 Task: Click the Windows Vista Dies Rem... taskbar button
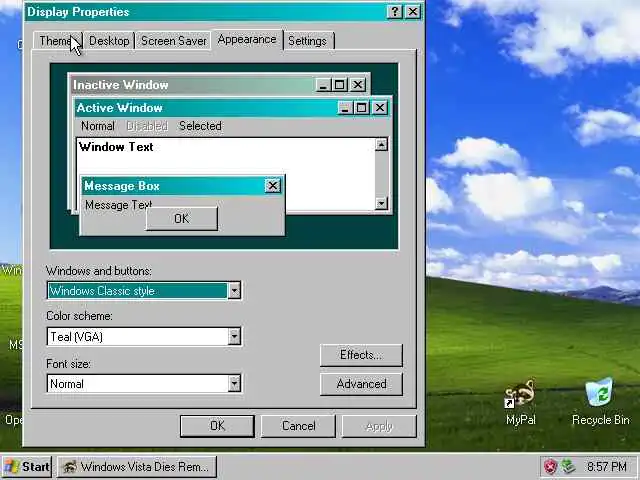point(137,467)
